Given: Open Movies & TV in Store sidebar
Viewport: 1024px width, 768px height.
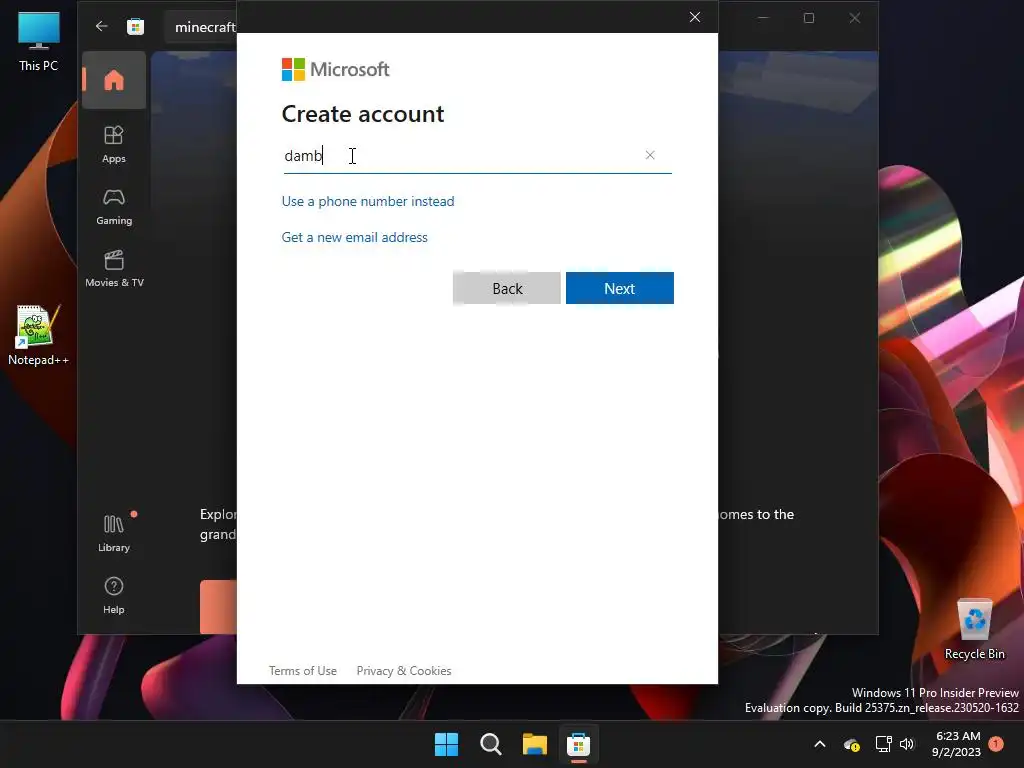Looking at the screenshot, I should 114,268.
